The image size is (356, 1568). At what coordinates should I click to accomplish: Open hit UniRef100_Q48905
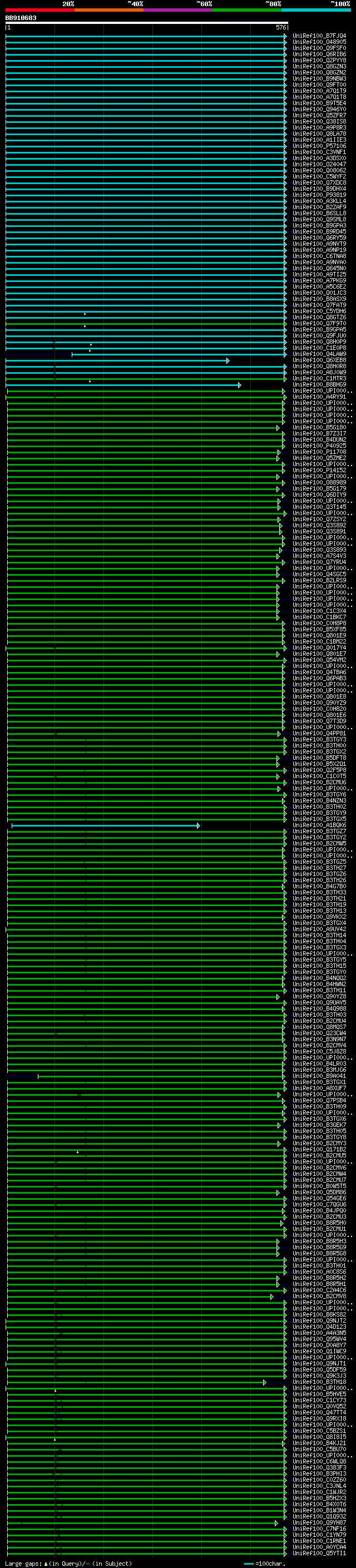[319, 42]
